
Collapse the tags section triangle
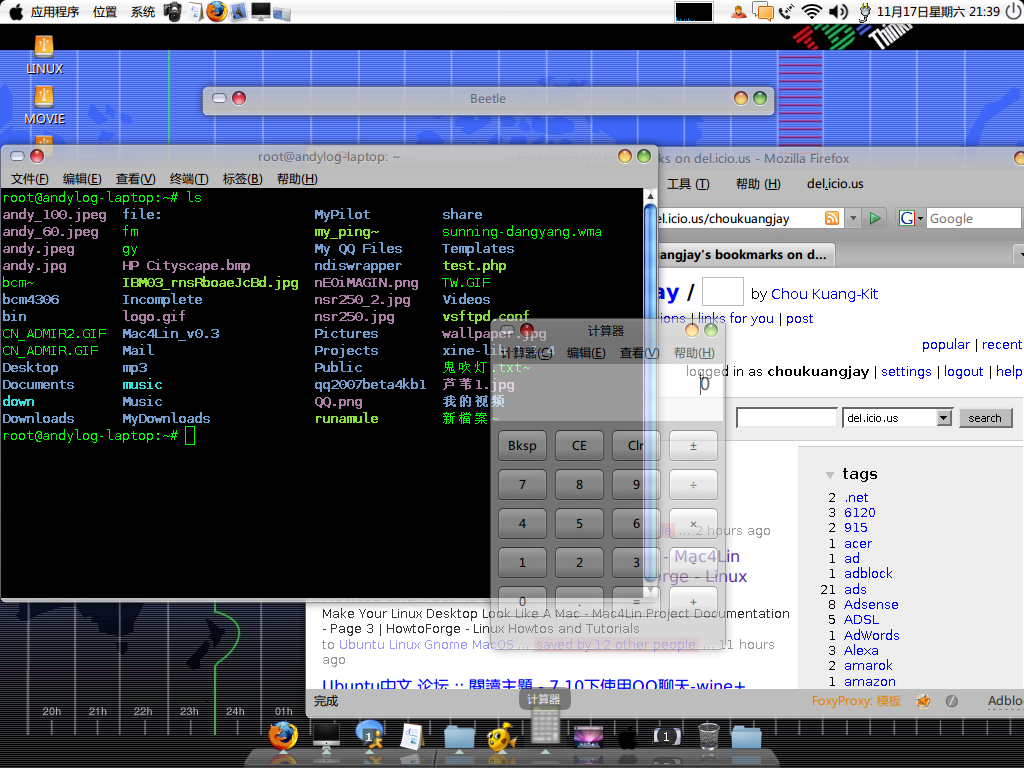(829, 475)
